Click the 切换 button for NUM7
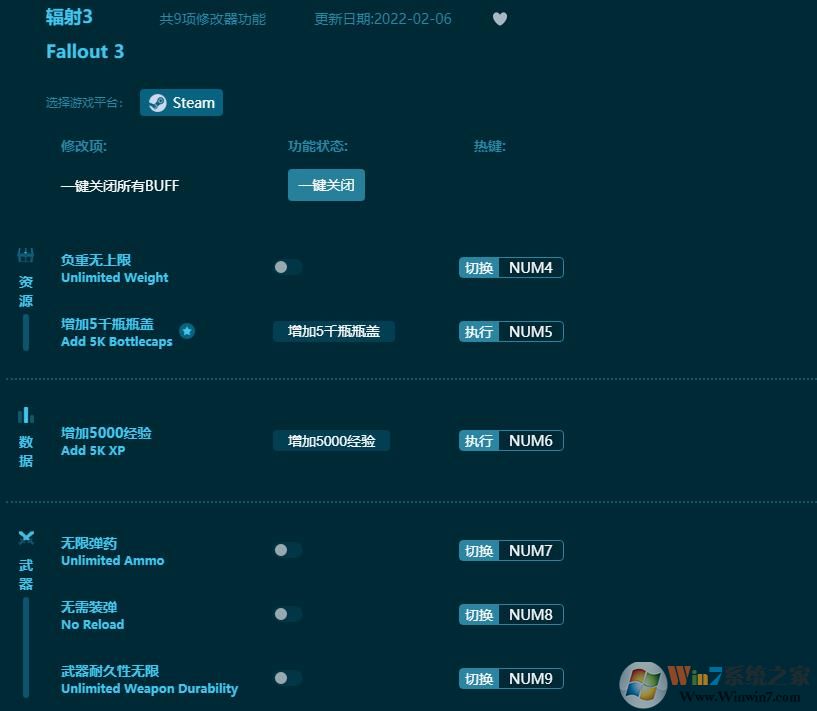The width and height of the screenshot is (817, 711). pyautogui.click(x=479, y=551)
